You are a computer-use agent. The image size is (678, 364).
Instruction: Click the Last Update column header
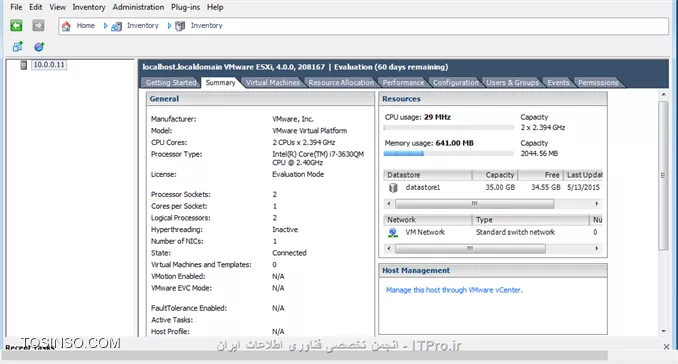pyautogui.click(x=584, y=175)
